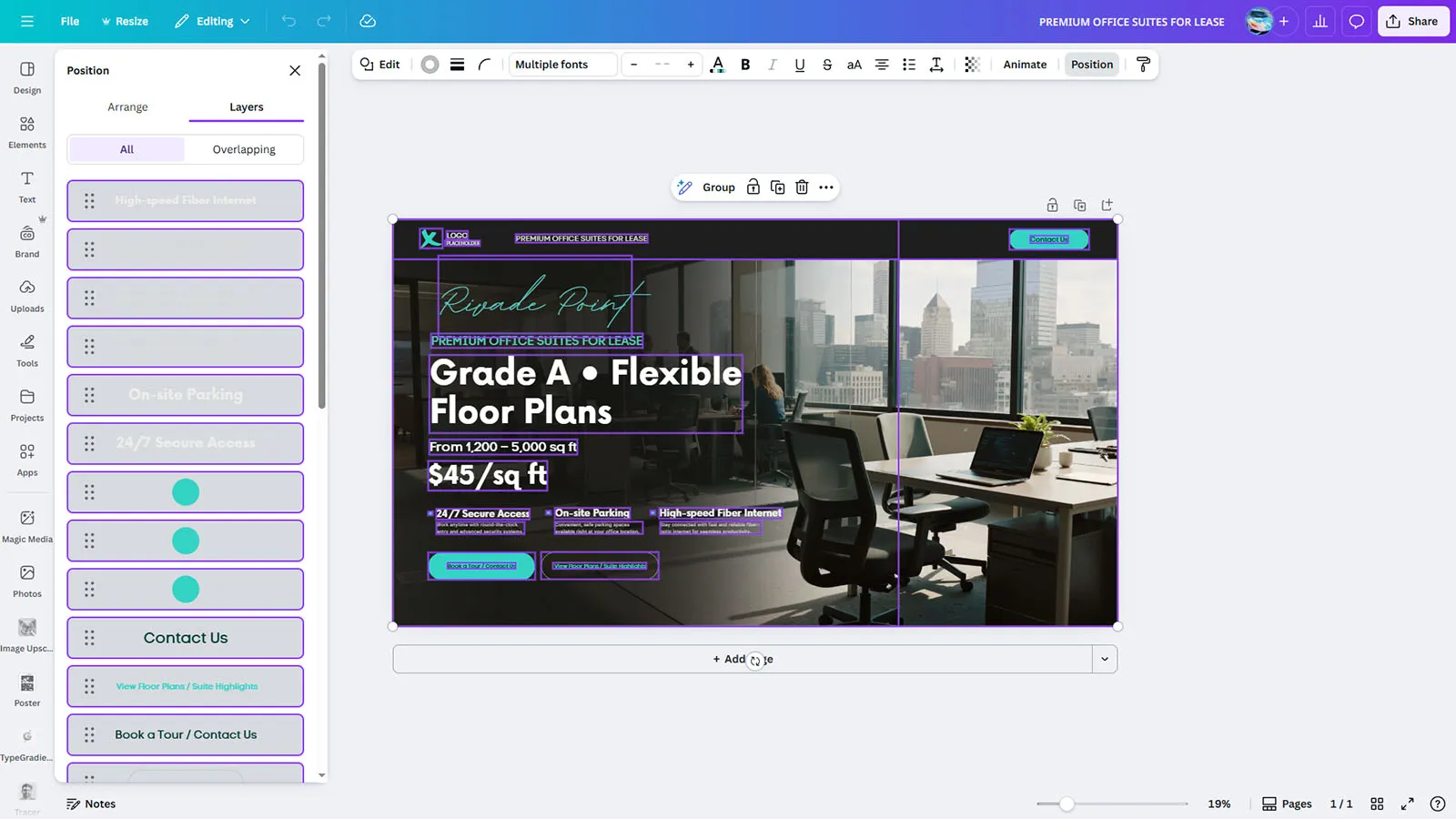Viewport: 1456px width, 819px height.
Task: Click the copy style paint roller icon
Action: point(1143,65)
